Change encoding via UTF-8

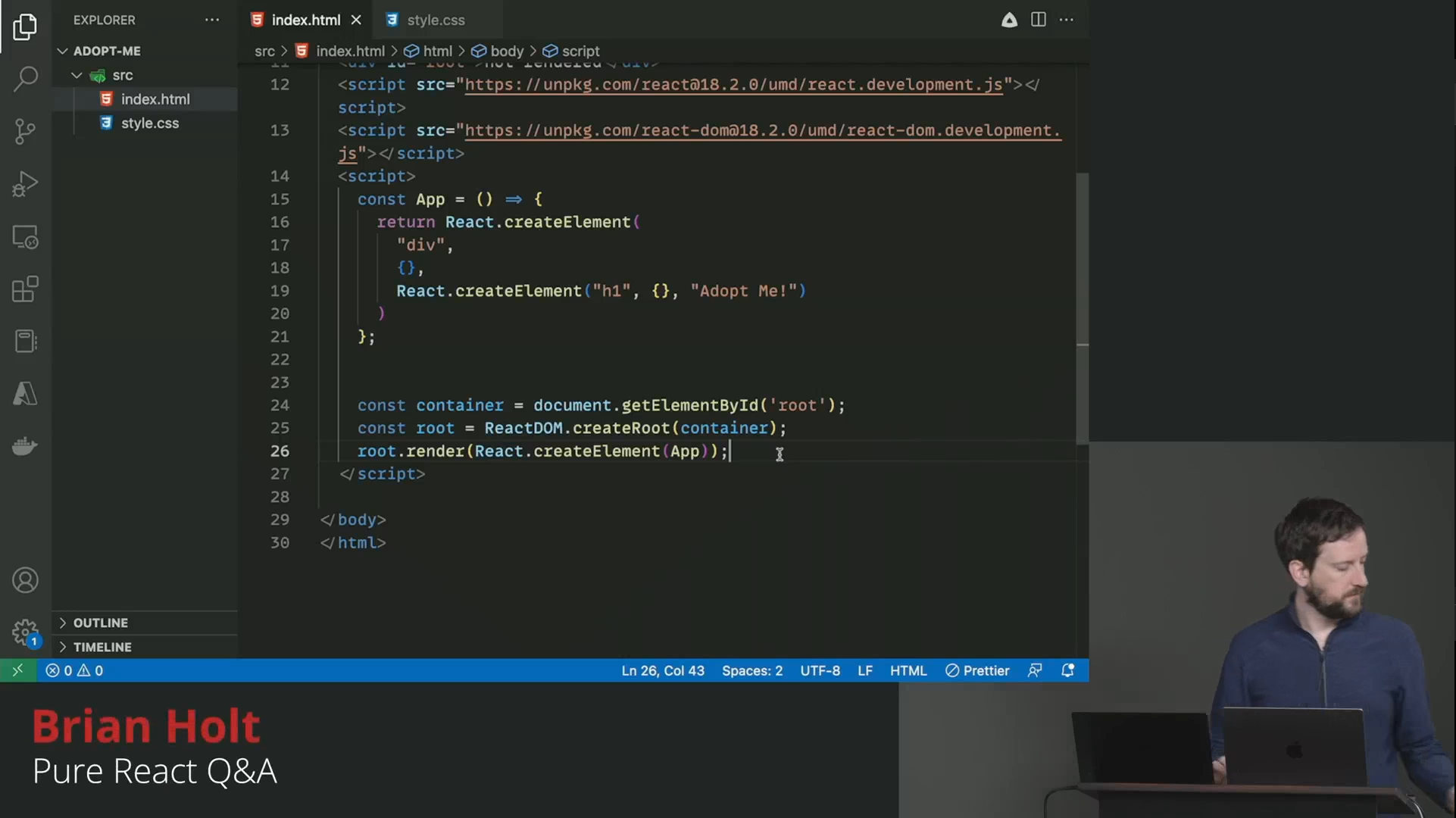tap(820, 671)
